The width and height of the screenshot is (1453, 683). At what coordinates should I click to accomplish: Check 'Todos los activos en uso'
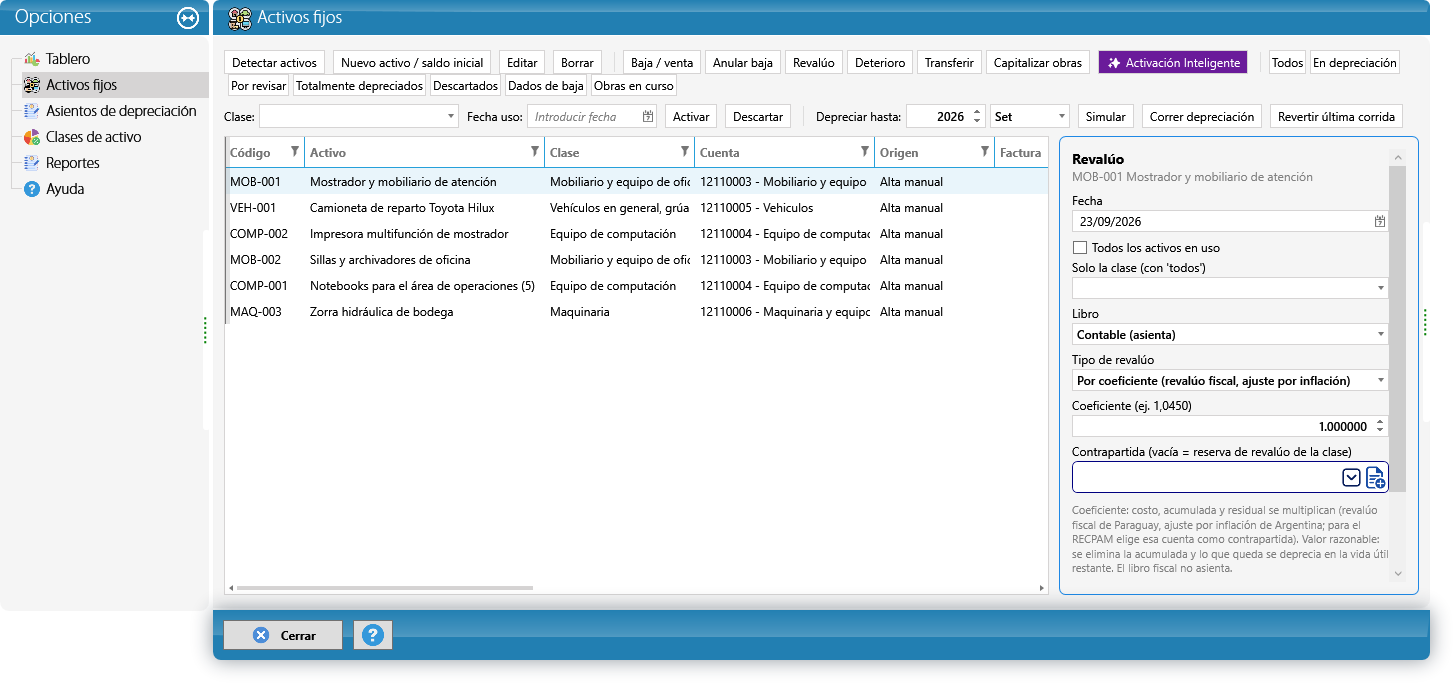point(1080,248)
